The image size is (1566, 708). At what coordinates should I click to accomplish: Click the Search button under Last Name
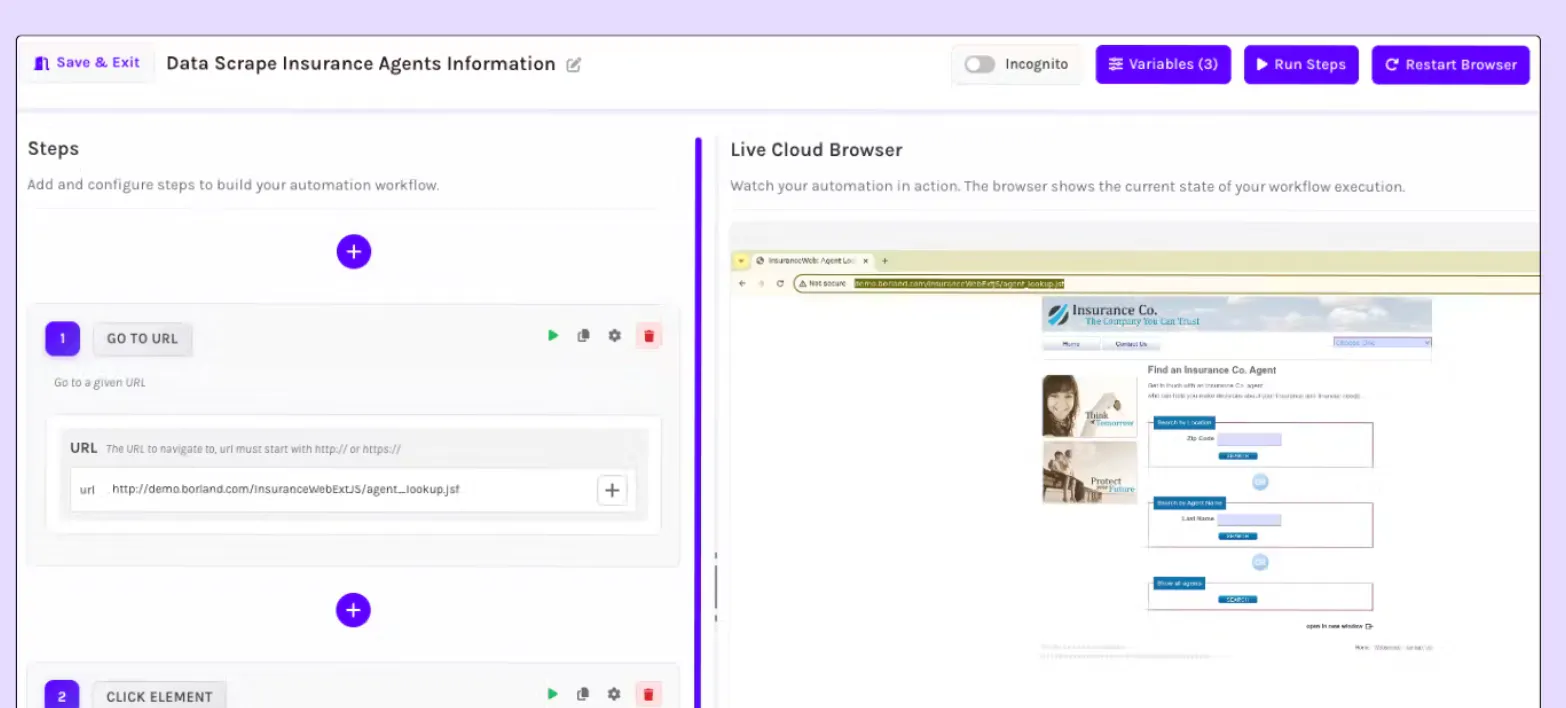tap(1237, 536)
